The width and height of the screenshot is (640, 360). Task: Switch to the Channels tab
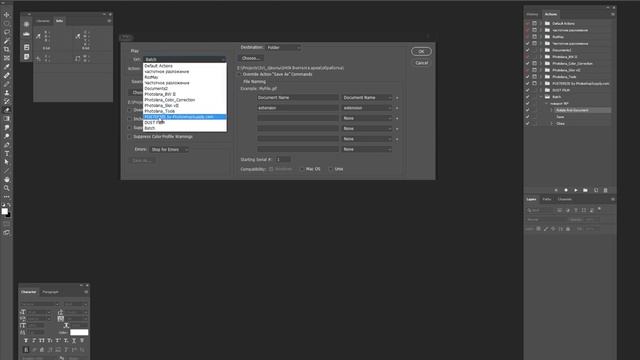[564, 199]
